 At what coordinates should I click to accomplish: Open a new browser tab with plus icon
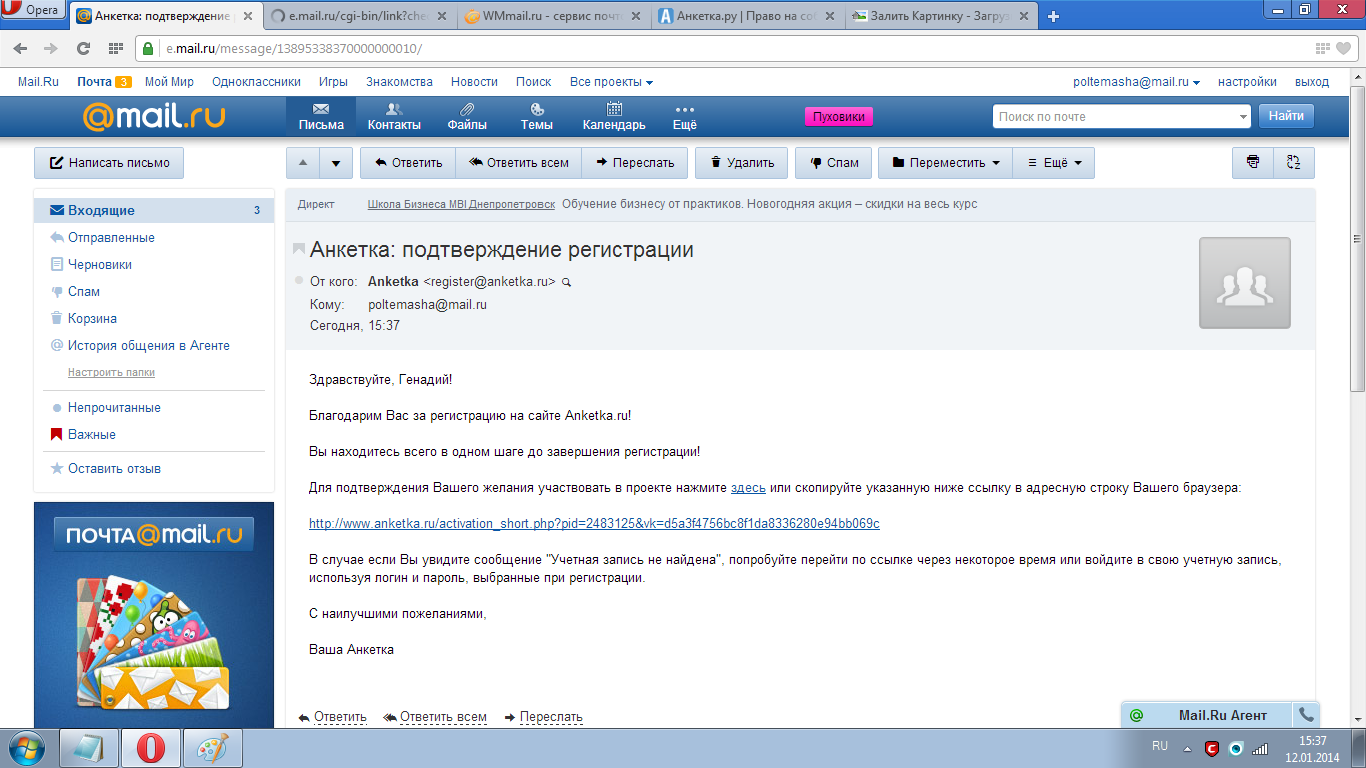pyautogui.click(x=1053, y=16)
